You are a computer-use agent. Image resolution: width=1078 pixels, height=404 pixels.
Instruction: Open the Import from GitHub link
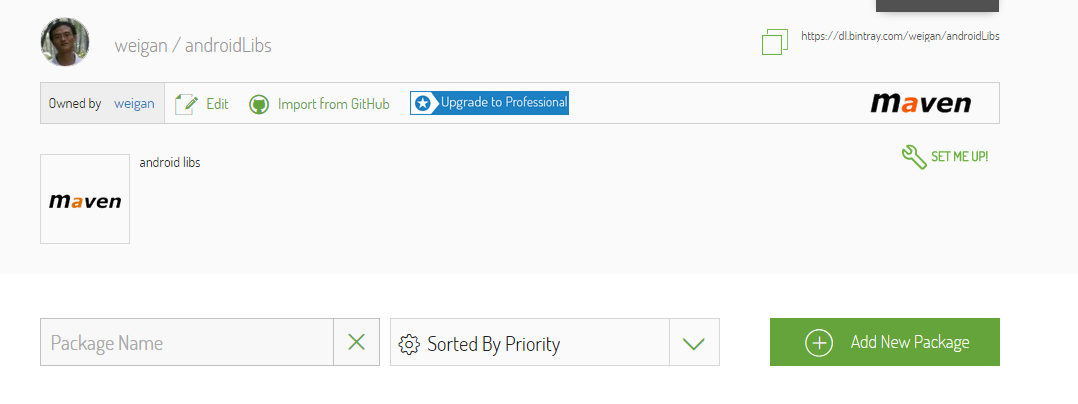[333, 104]
